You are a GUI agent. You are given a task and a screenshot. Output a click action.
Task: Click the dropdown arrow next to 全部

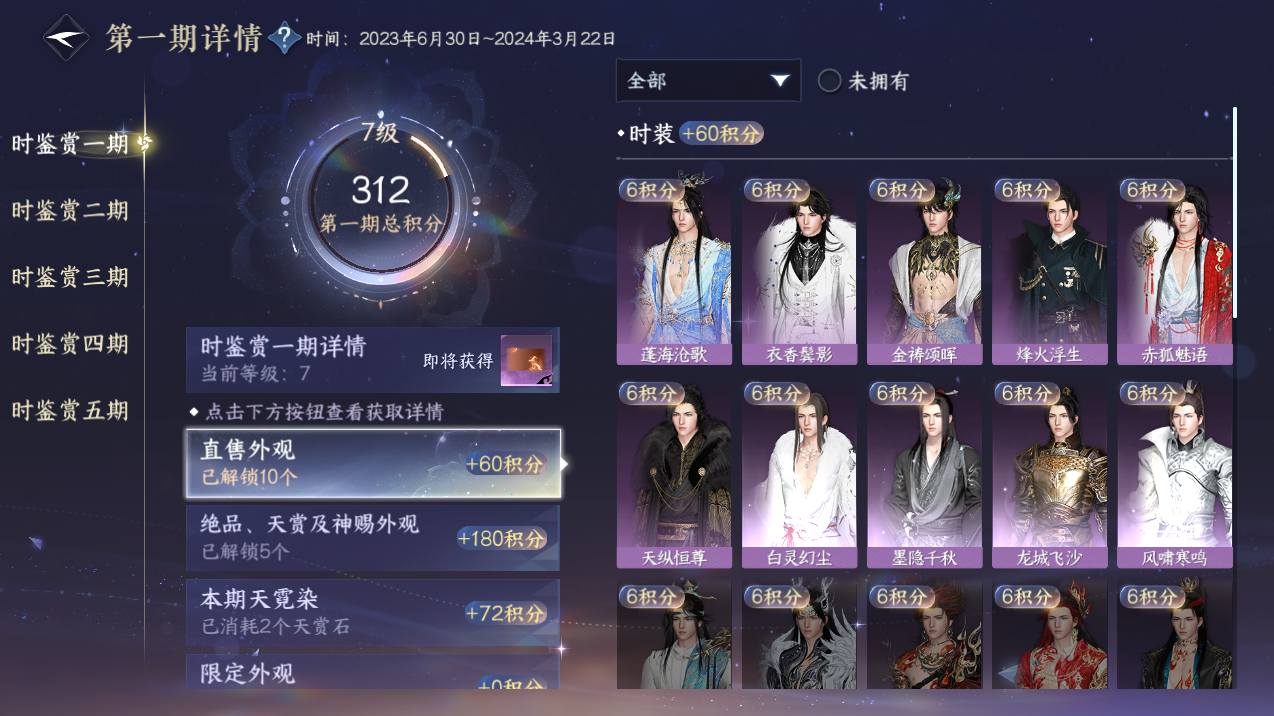point(779,81)
